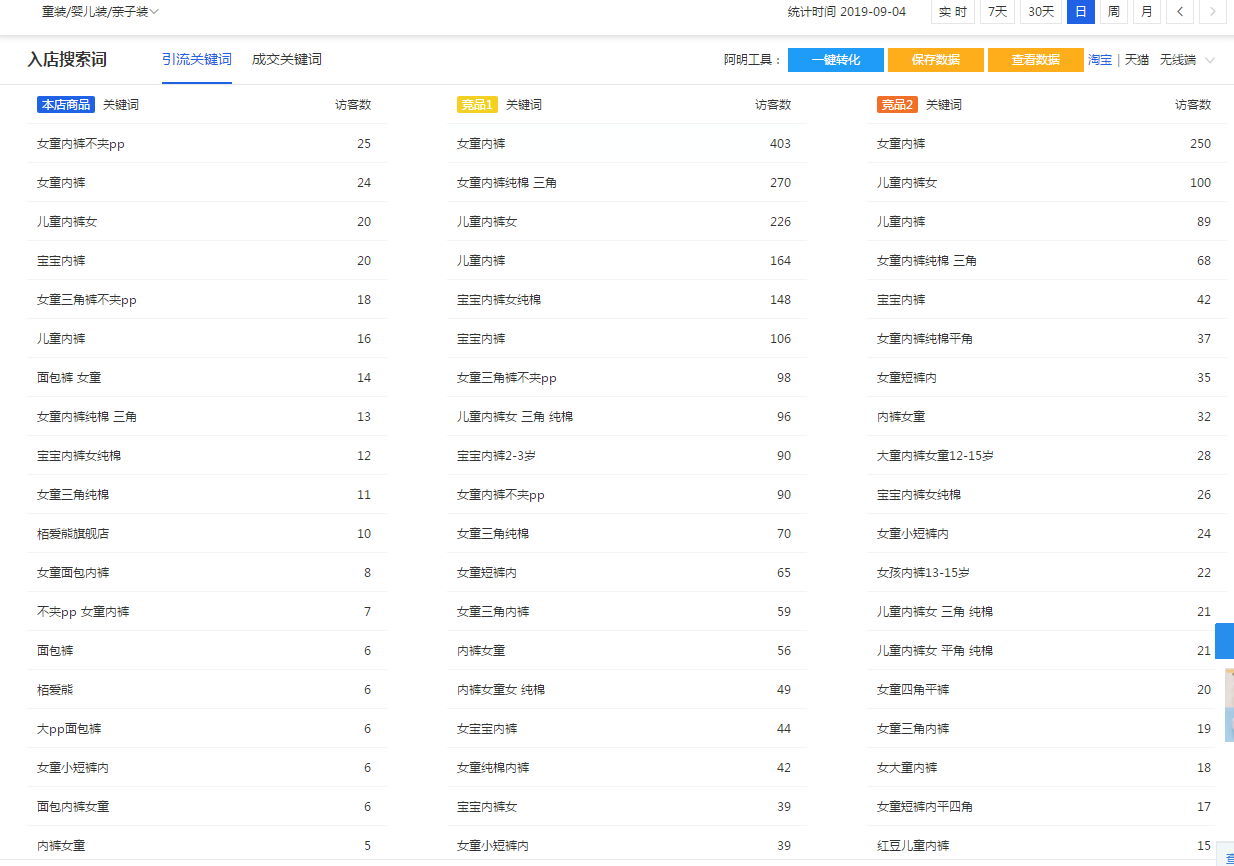The height and width of the screenshot is (866, 1234).
Task: Select the 实时 time range
Action: coord(953,12)
